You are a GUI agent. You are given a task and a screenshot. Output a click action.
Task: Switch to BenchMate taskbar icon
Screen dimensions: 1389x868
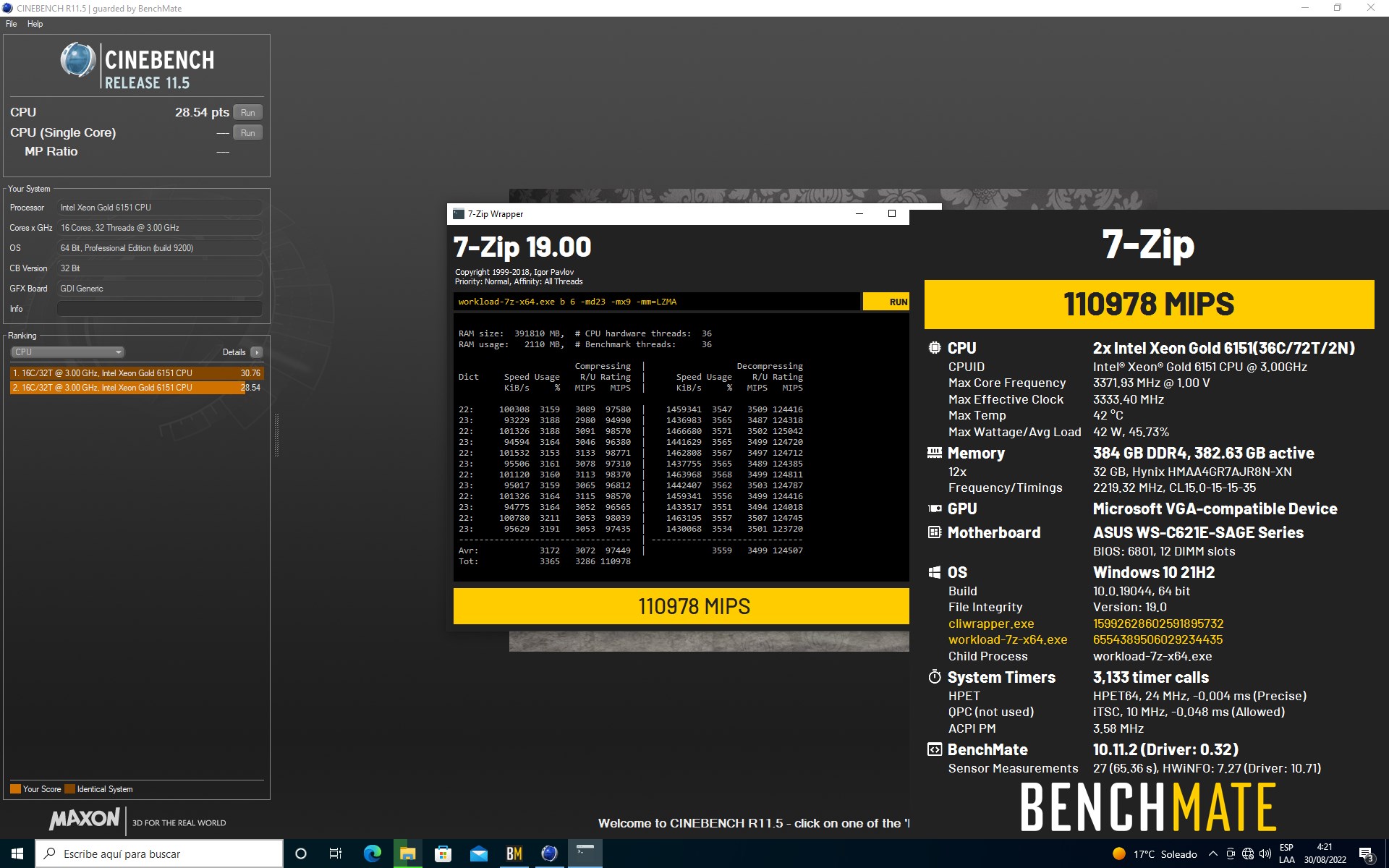click(x=514, y=854)
